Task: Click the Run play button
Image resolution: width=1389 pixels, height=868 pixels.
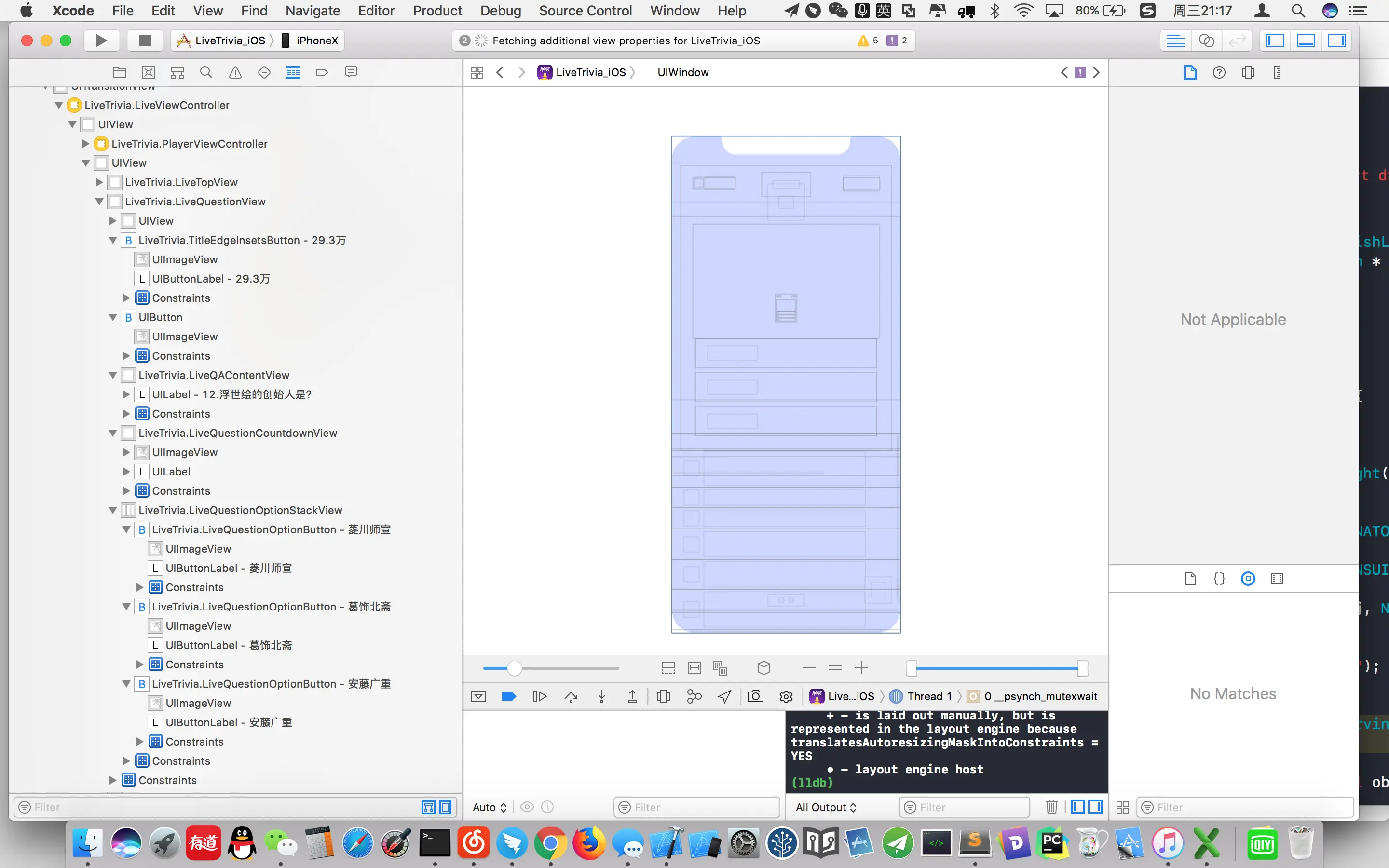Action: (x=101, y=40)
